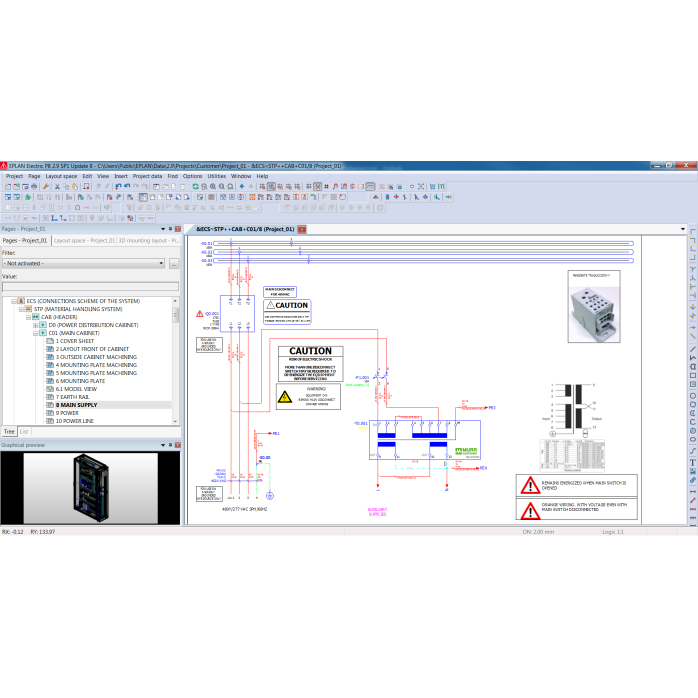Collapse the ECS tree node
The image size is (698, 698).
[x=13, y=301]
